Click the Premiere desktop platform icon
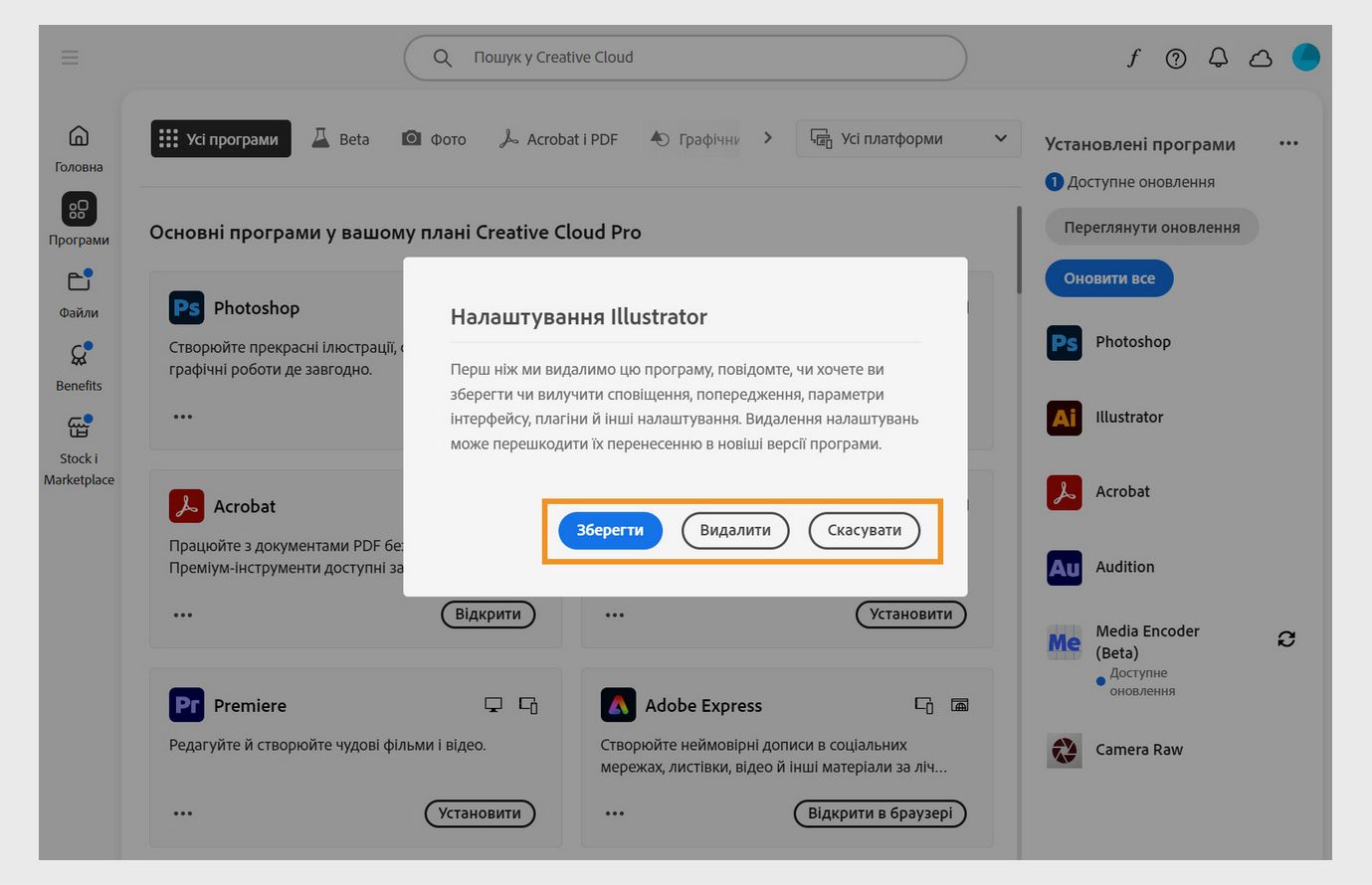This screenshot has height=885, width=1372. [492, 705]
